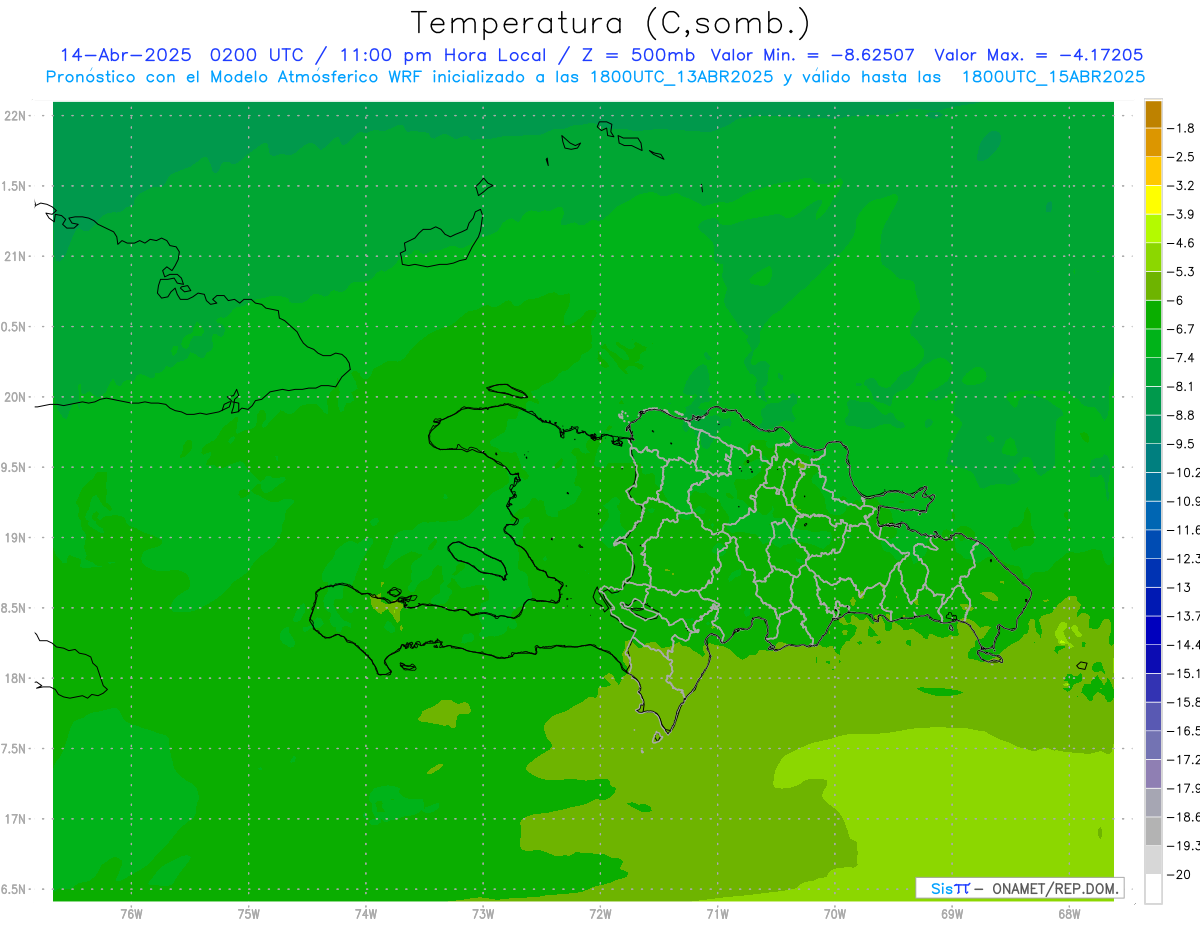Pick the bright yellow swatch in the legend

(x=1153, y=200)
